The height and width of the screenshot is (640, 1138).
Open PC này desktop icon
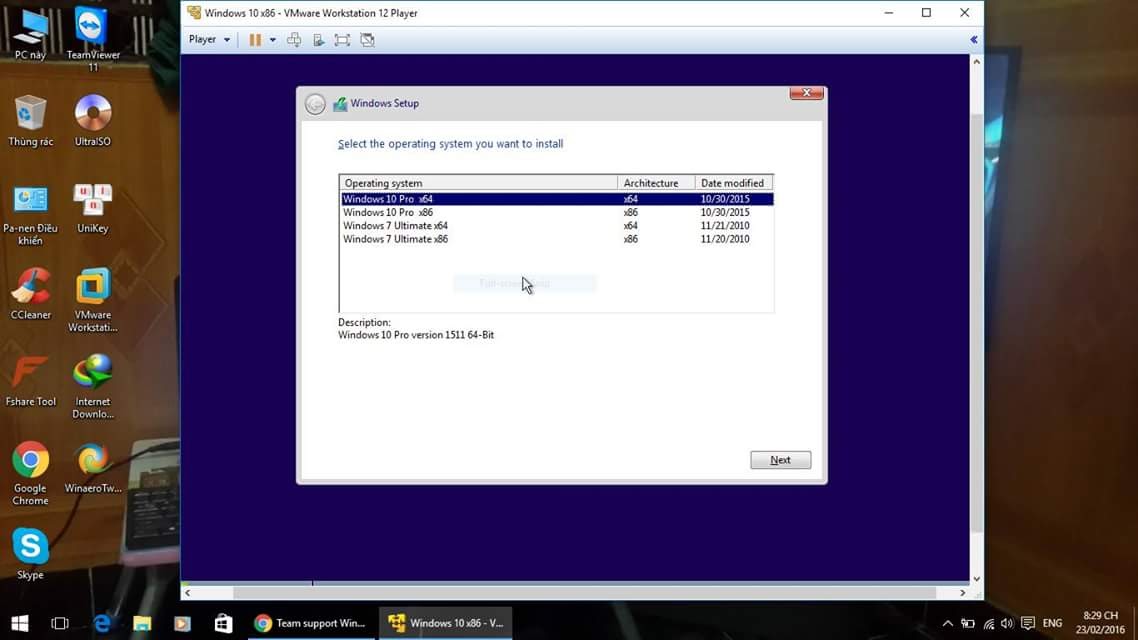pos(30,34)
